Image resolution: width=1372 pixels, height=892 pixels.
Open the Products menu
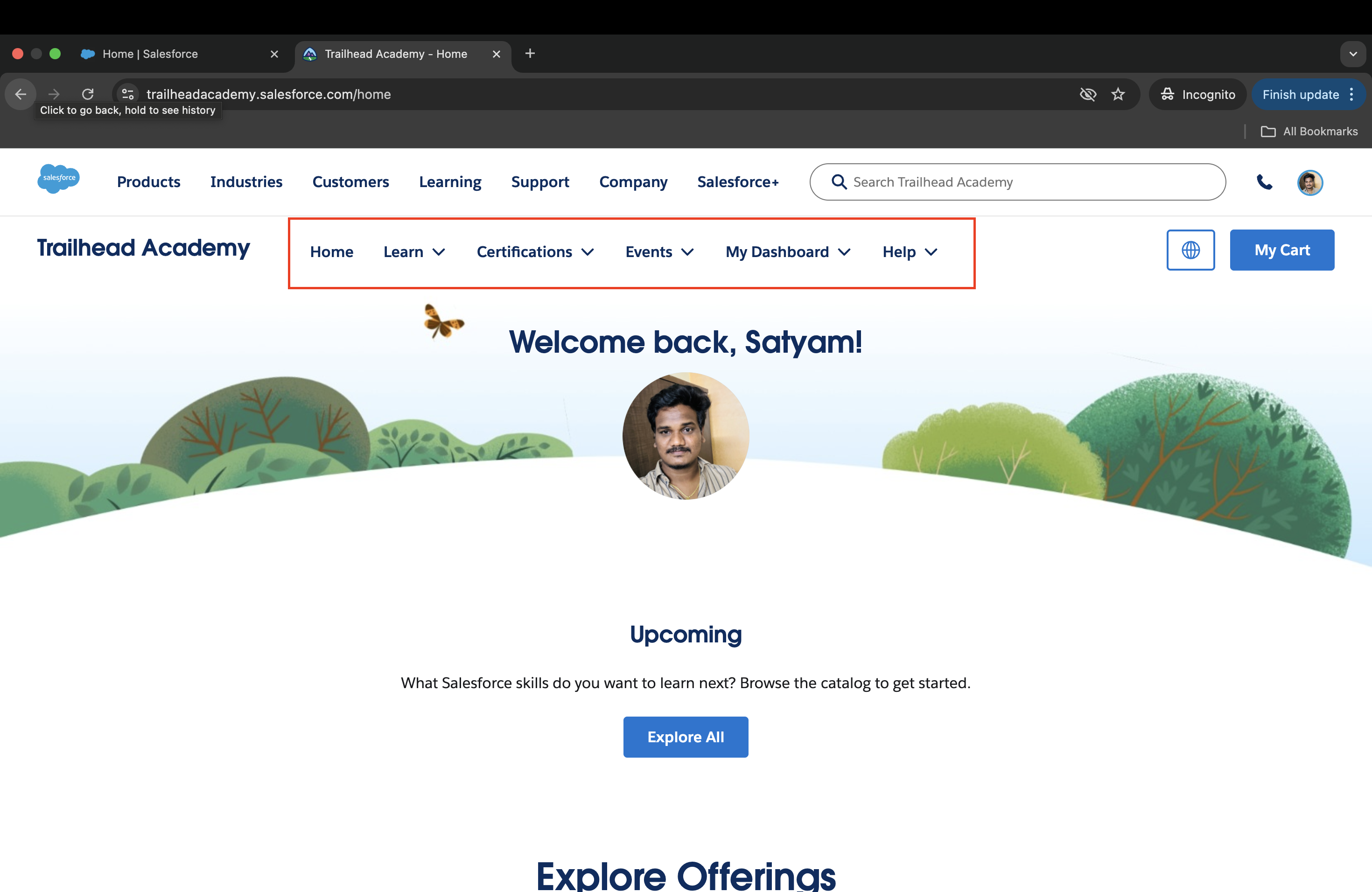pyautogui.click(x=149, y=182)
